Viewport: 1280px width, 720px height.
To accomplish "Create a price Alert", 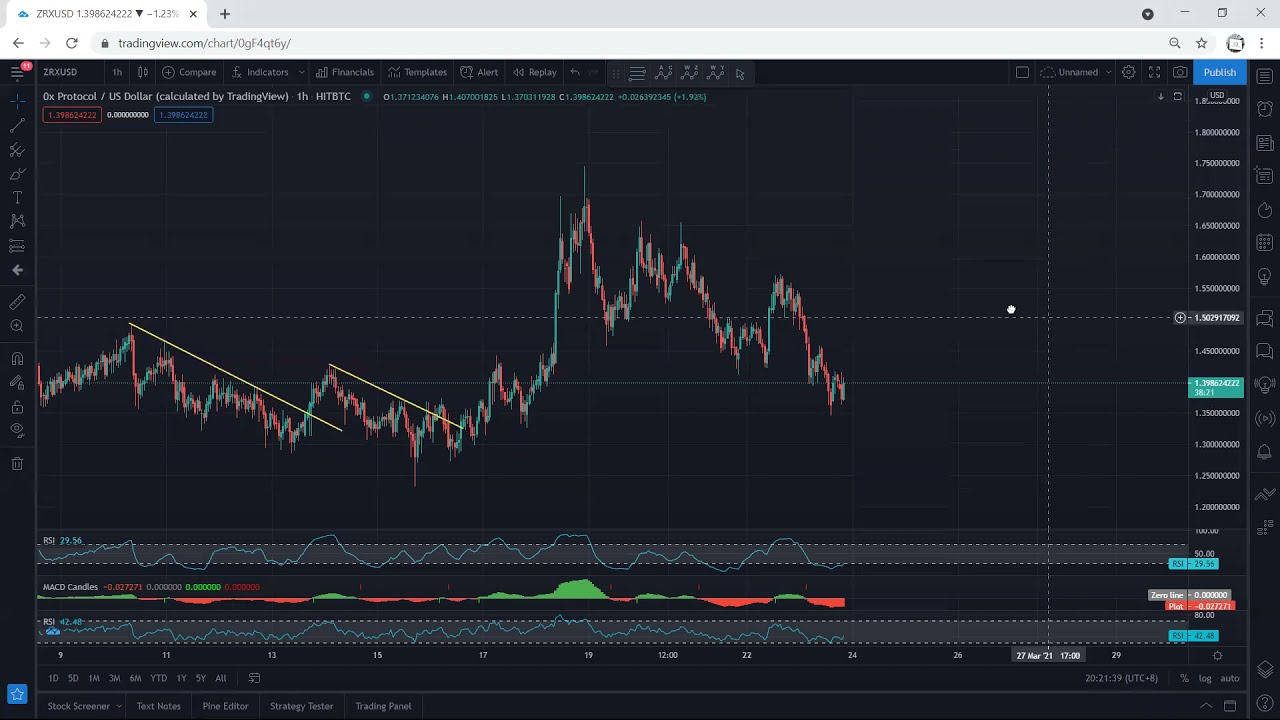I will click(x=479, y=72).
